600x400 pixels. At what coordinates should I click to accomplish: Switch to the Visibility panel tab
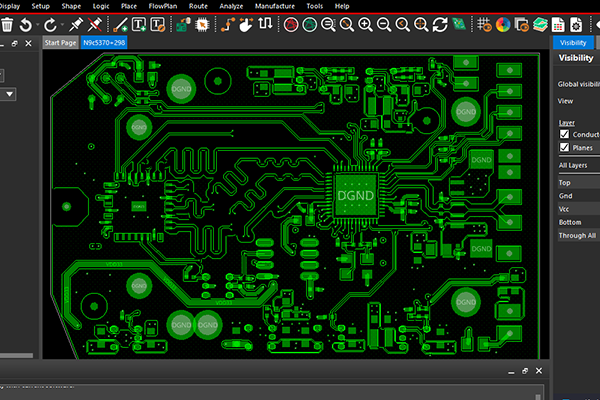pyautogui.click(x=572, y=43)
